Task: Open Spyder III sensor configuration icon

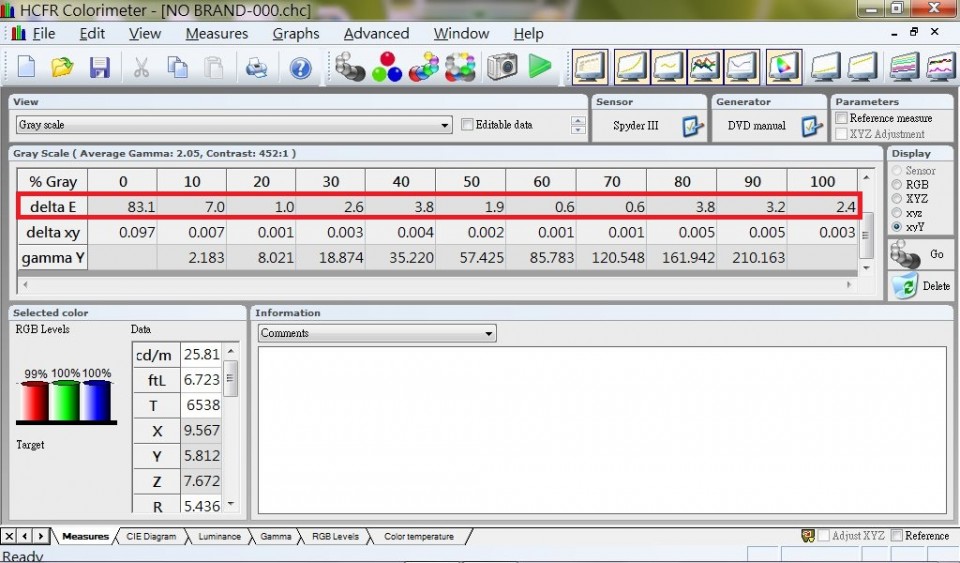Action: [692, 126]
